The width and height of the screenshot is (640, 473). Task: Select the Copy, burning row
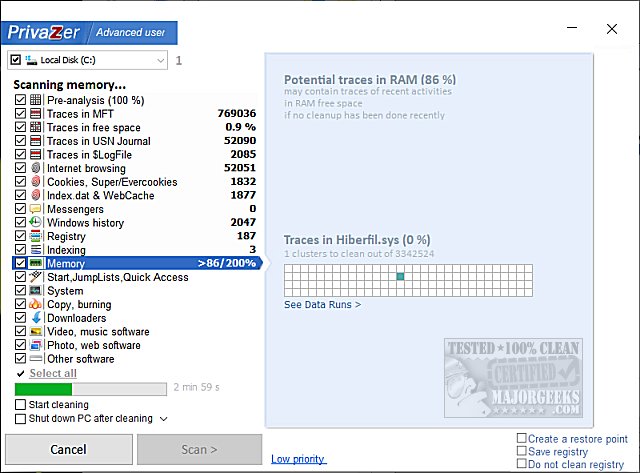pyautogui.click(x=136, y=304)
